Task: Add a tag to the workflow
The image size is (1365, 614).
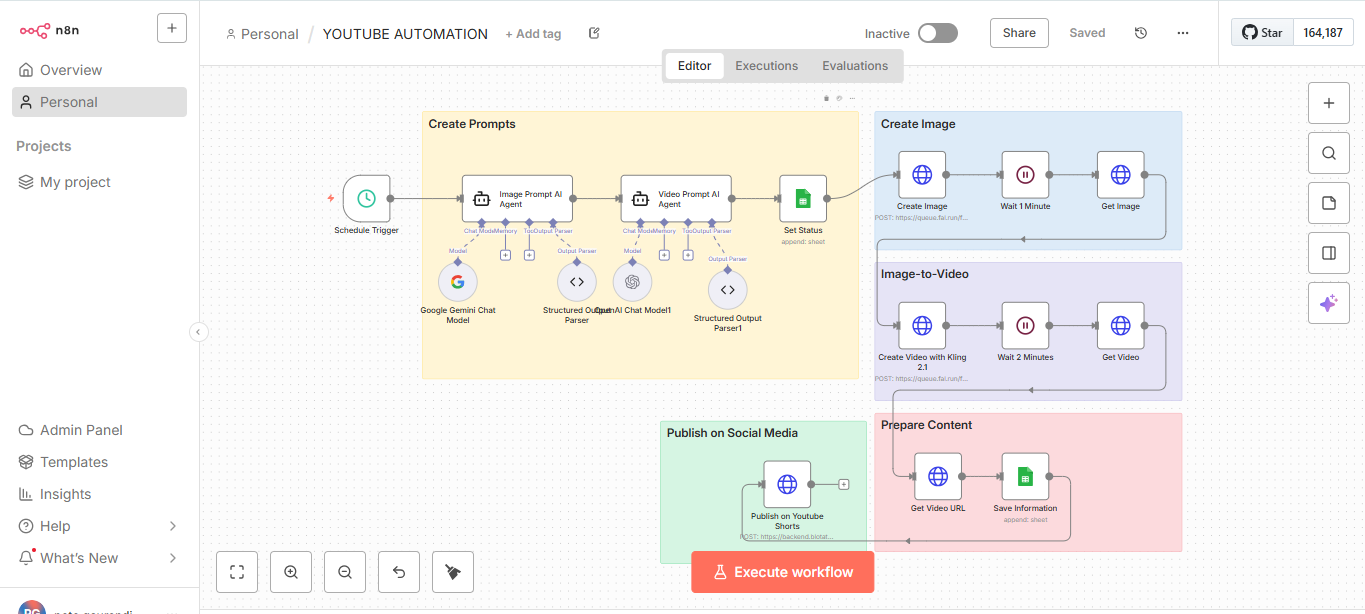Action: pyautogui.click(x=533, y=33)
